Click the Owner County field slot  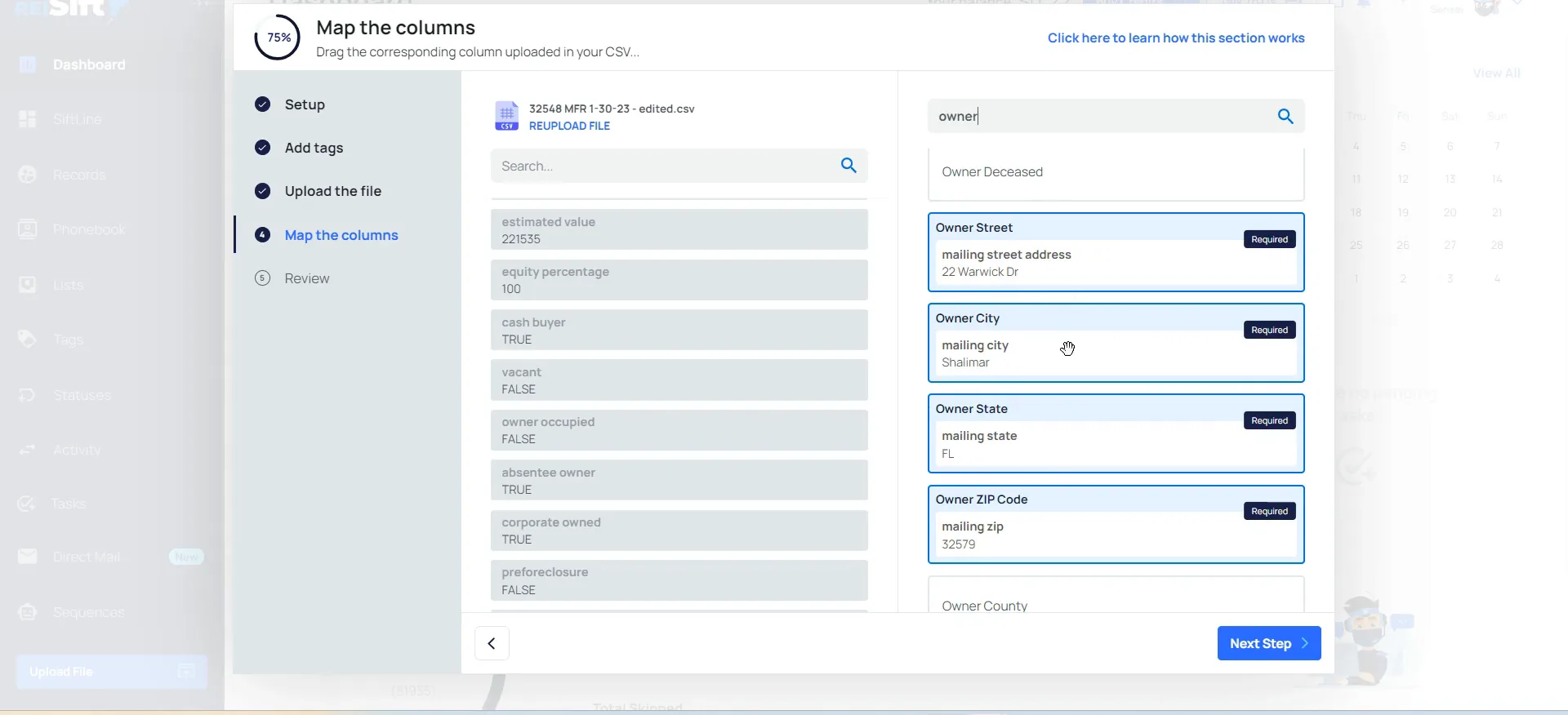click(x=1116, y=596)
